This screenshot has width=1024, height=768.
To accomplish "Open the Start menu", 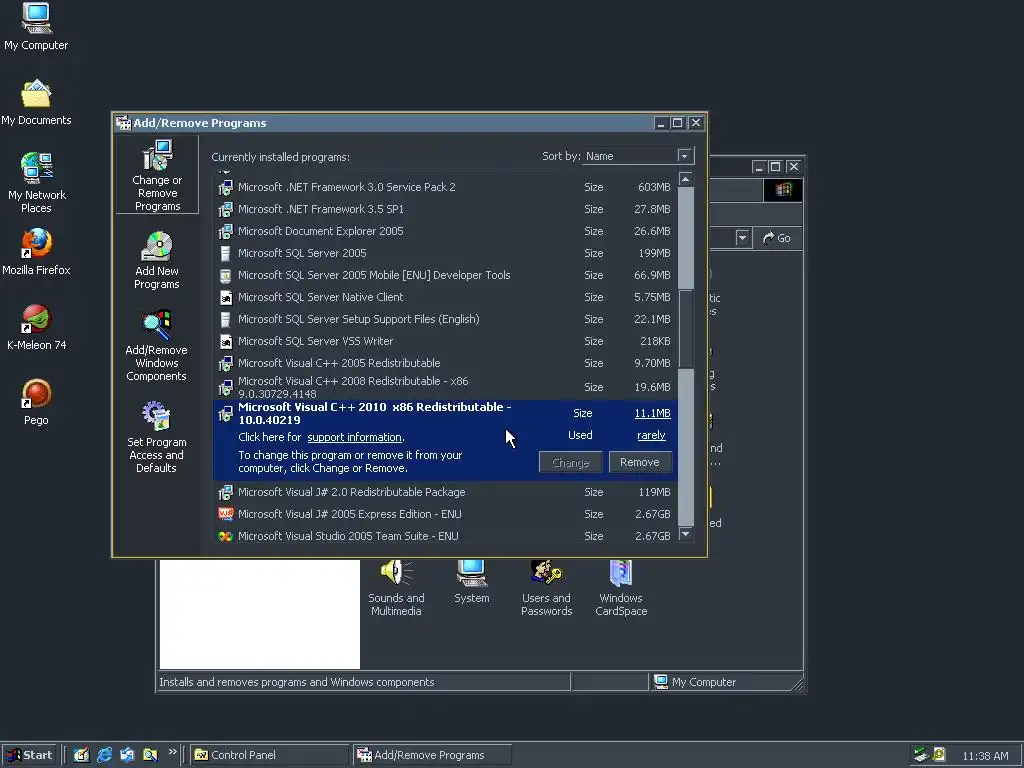I will [29, 755].
